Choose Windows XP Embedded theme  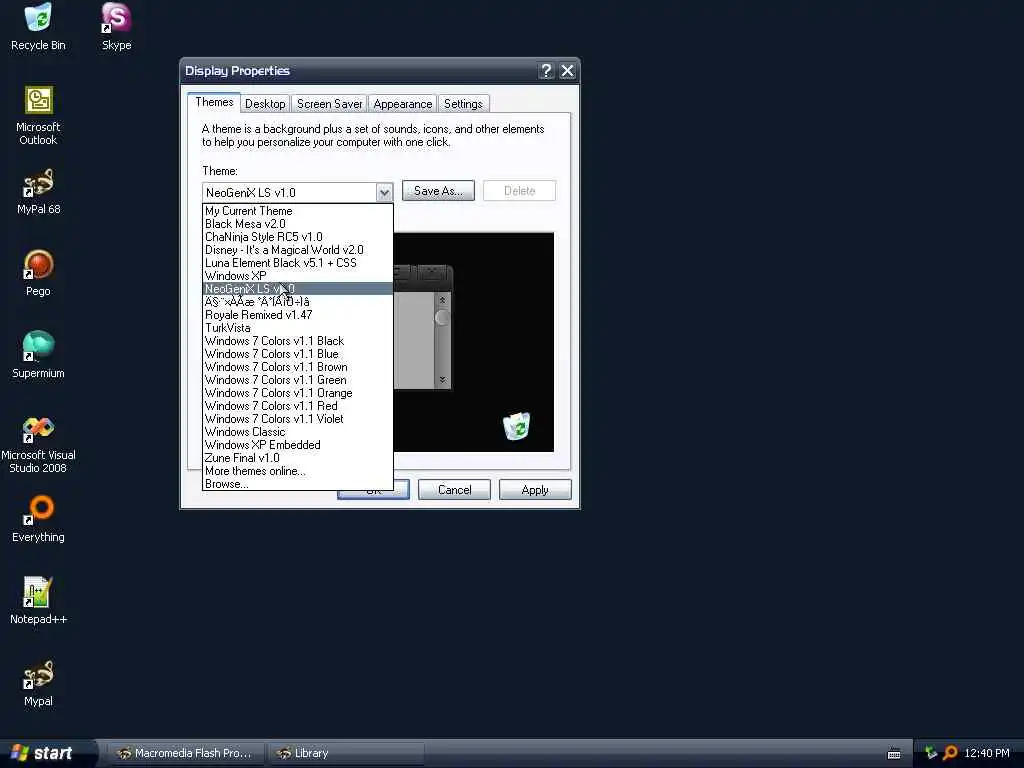point(298,445)
